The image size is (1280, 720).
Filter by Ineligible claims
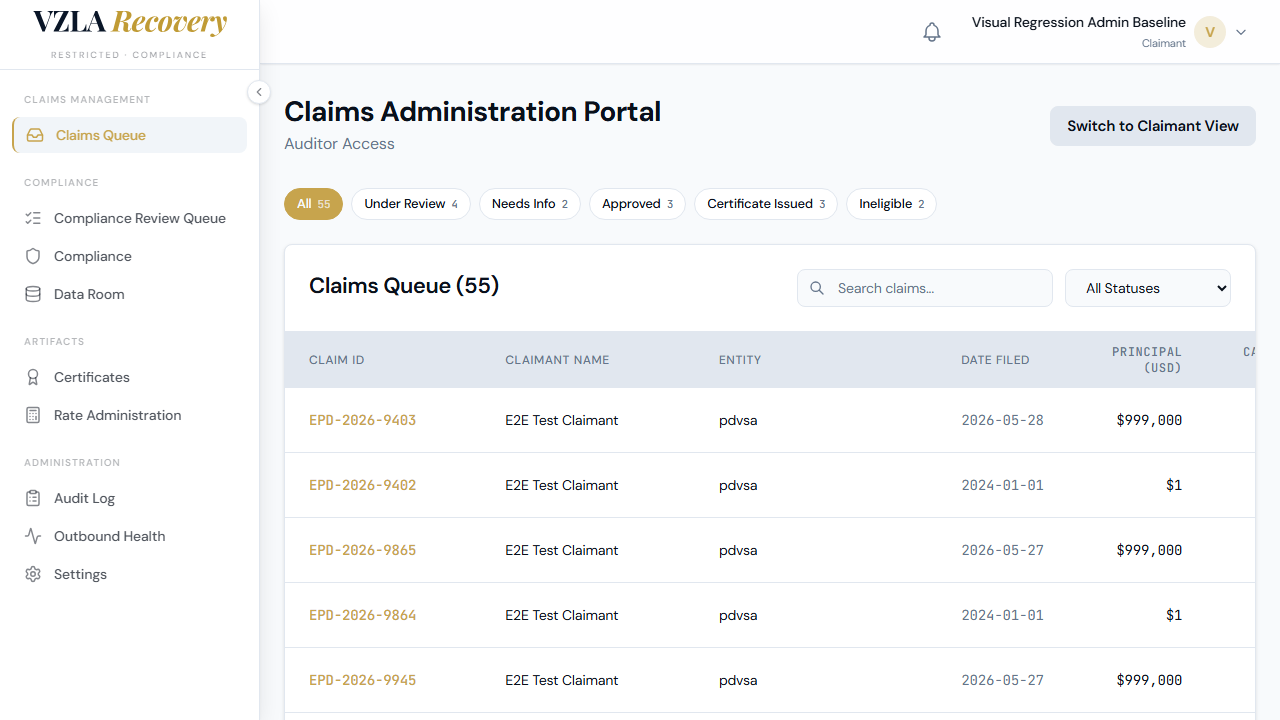tap(892, 204)
